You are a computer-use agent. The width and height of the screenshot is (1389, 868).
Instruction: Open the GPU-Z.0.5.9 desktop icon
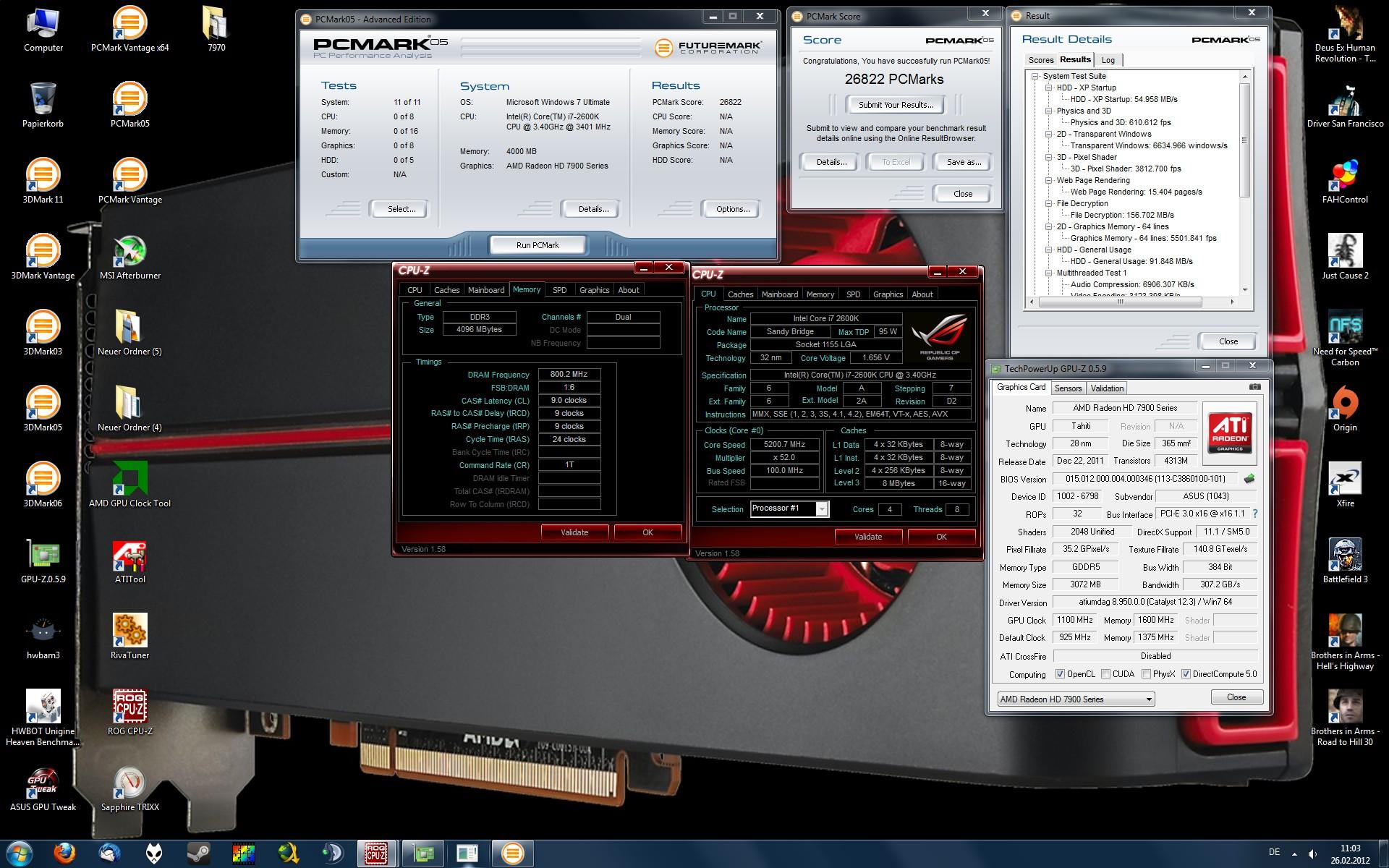click(x=43, y=561)
